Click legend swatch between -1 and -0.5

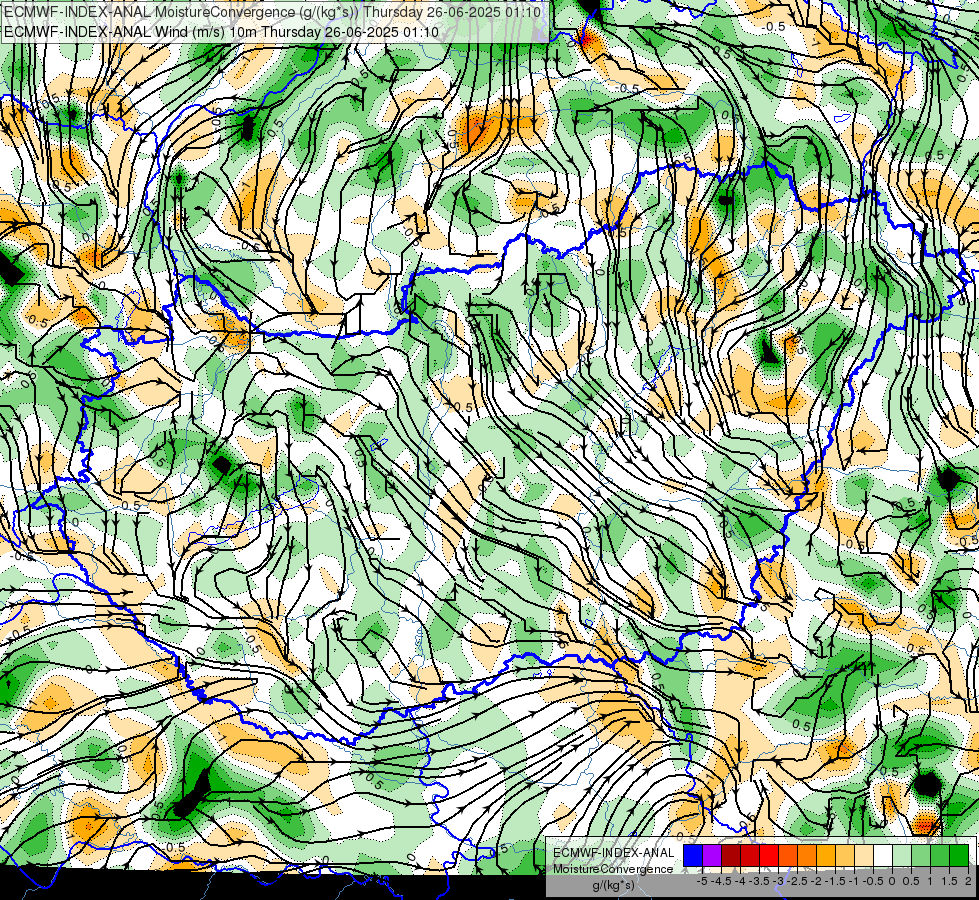click(x=863, y=856)
